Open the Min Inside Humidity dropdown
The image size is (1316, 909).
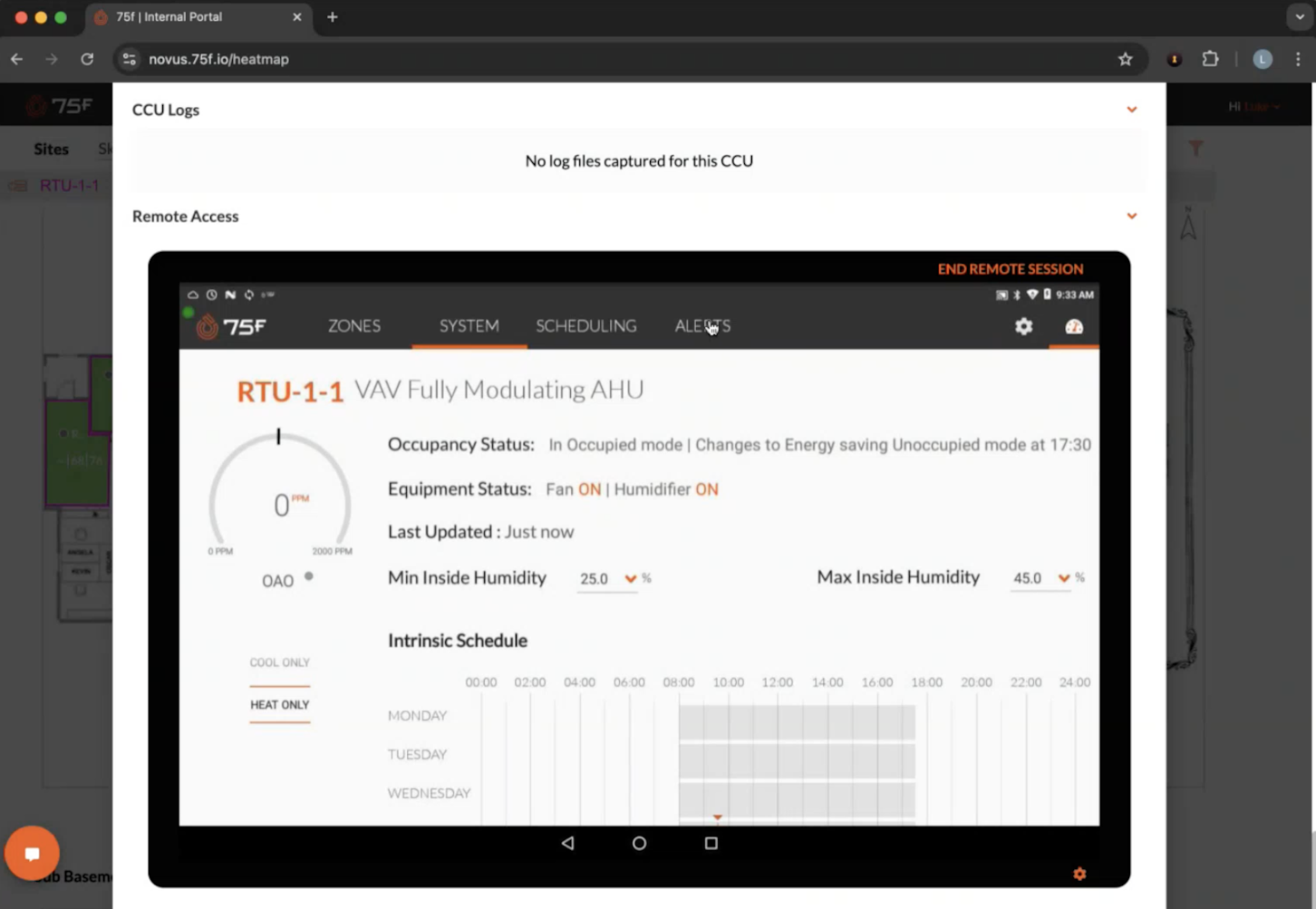[608, 578]
